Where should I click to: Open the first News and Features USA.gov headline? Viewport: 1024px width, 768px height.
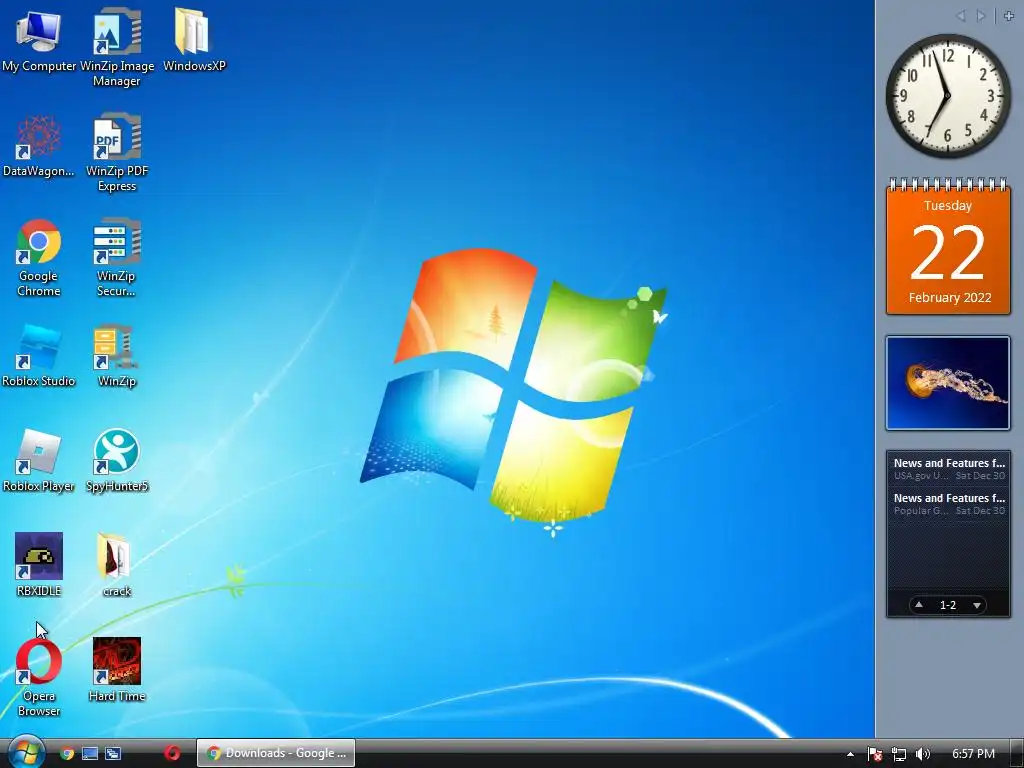pos(948,469)
